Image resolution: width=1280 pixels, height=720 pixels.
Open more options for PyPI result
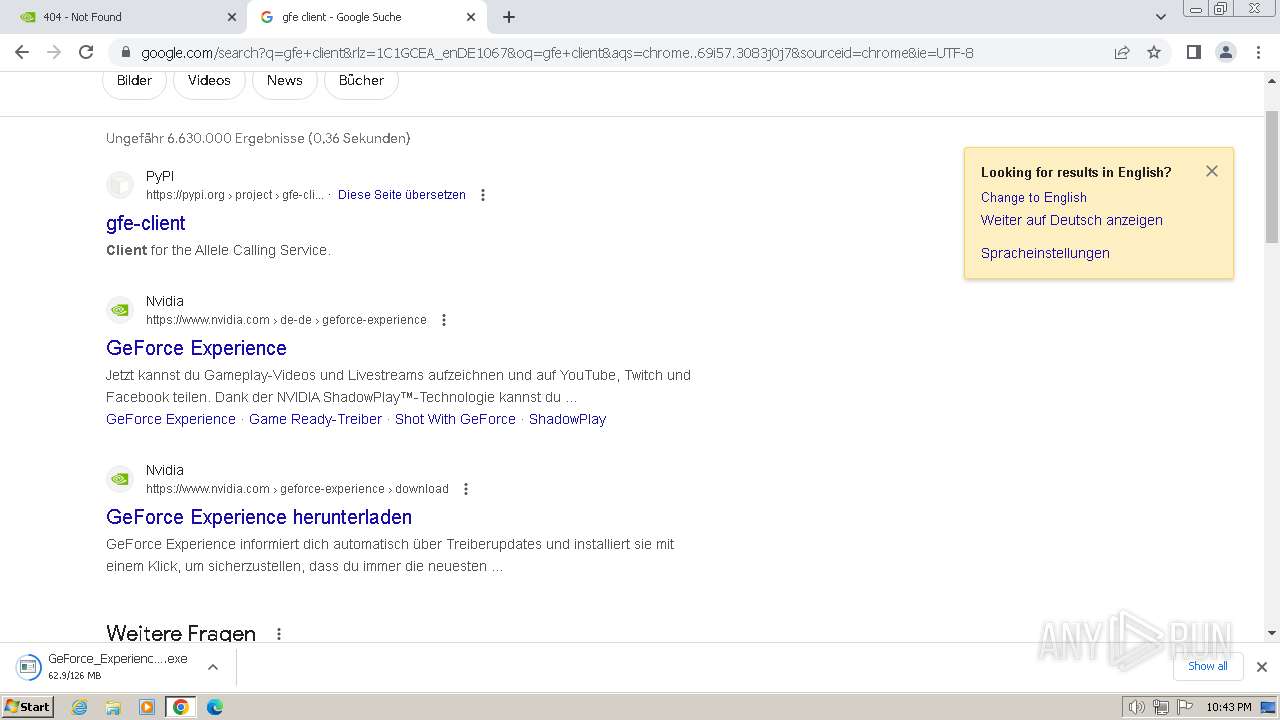[x=483, y=195]
